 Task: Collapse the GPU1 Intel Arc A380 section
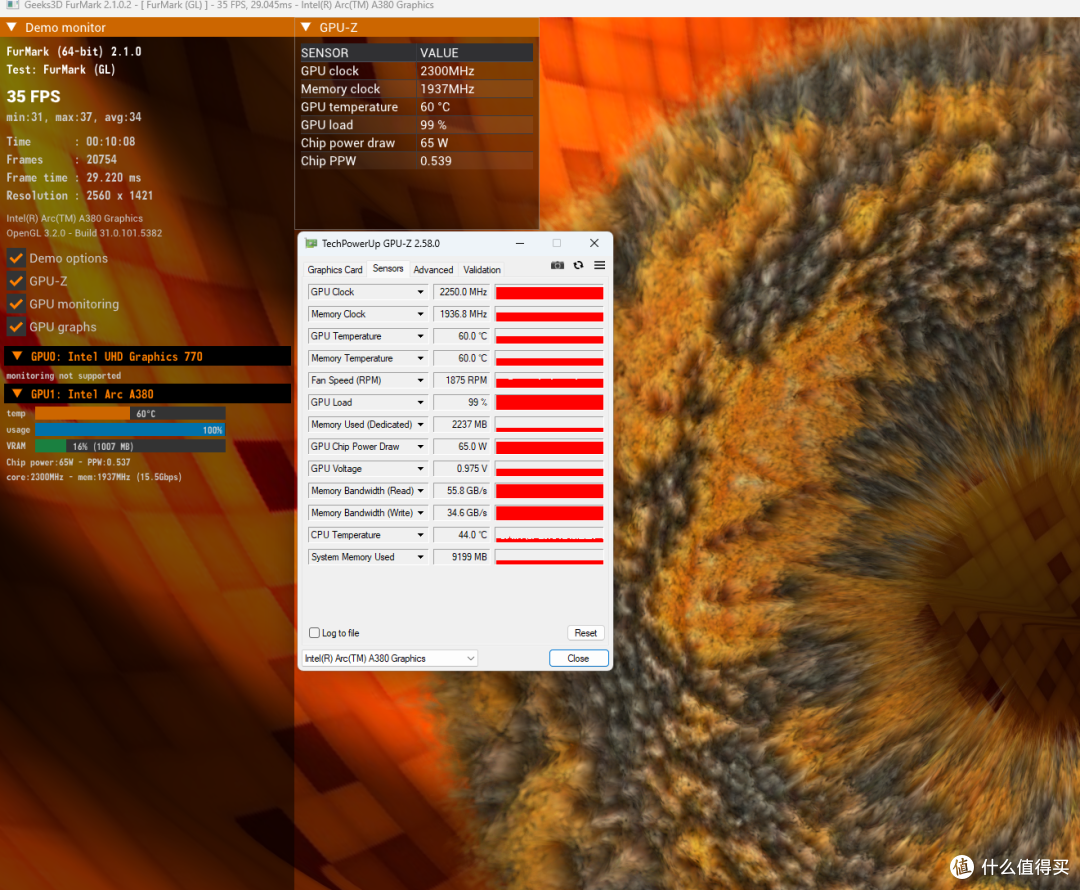point(17,393)
